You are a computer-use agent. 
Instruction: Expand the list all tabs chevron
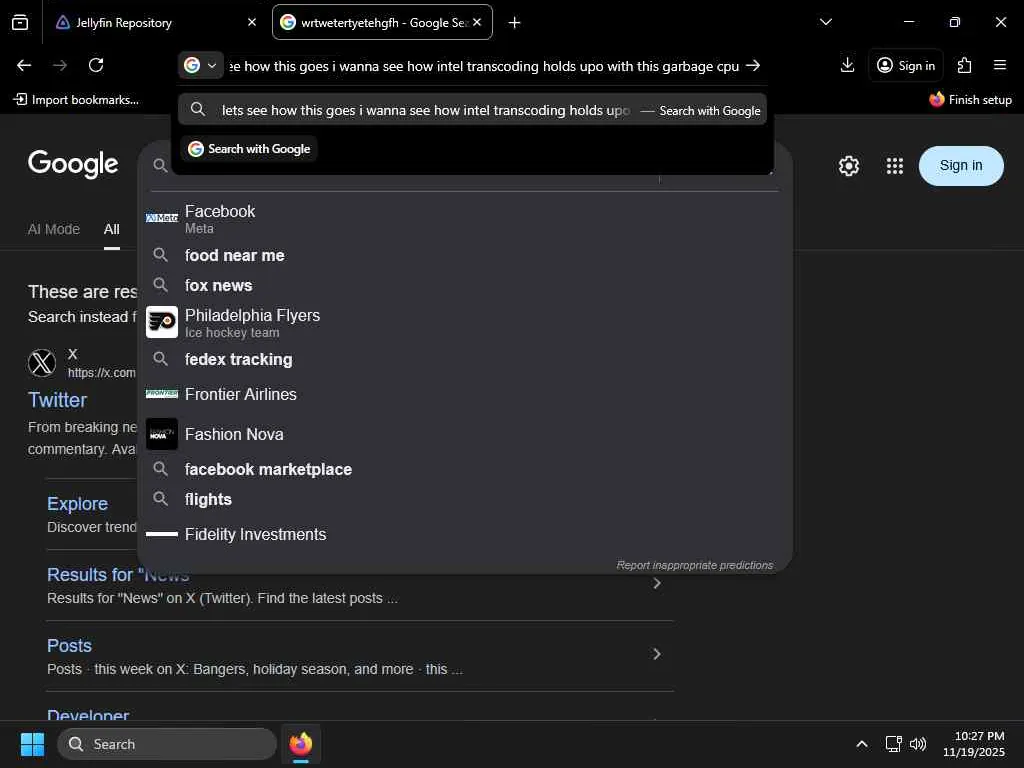(x=825, y=22)
